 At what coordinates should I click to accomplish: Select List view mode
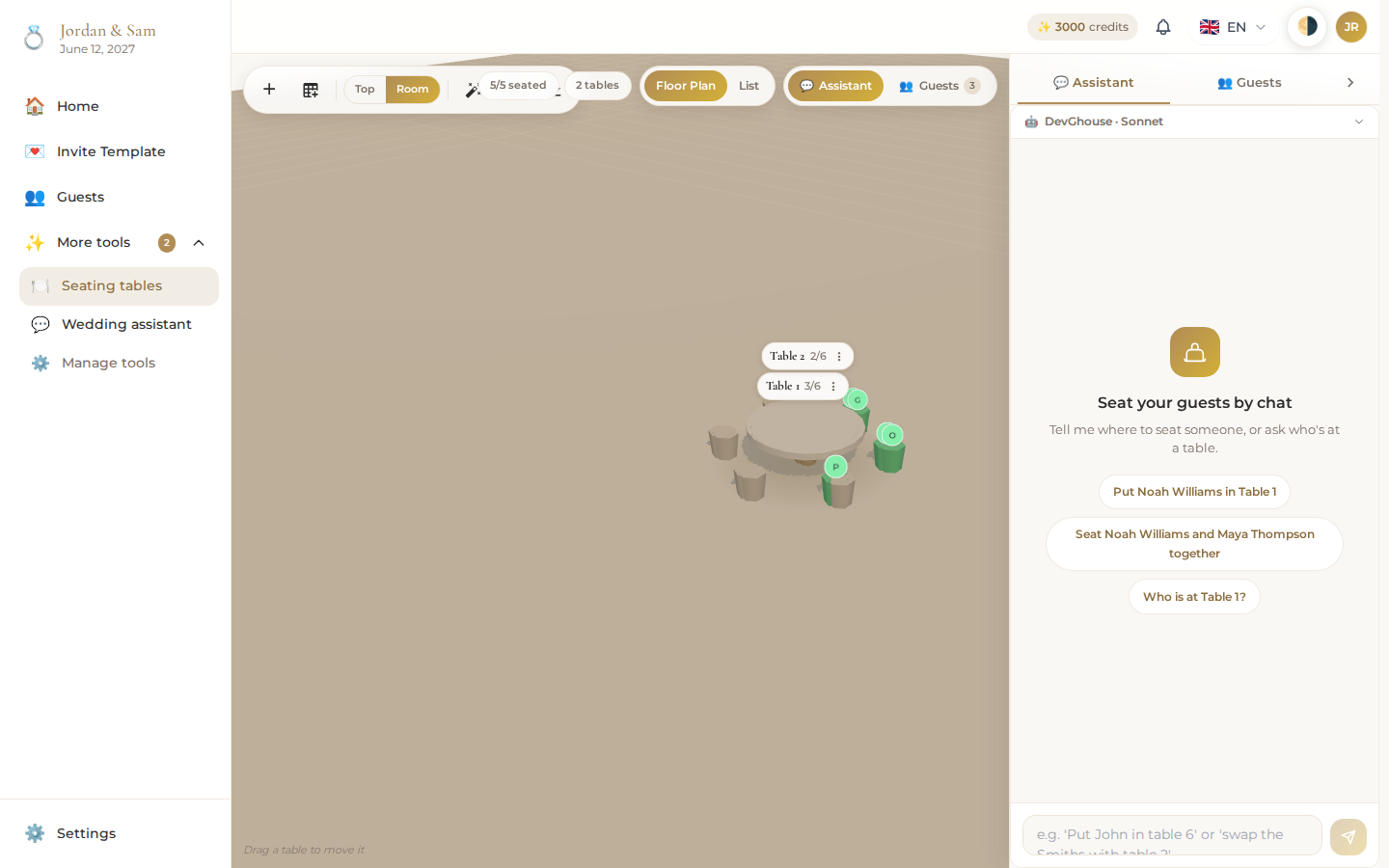[x=749, y=86]
